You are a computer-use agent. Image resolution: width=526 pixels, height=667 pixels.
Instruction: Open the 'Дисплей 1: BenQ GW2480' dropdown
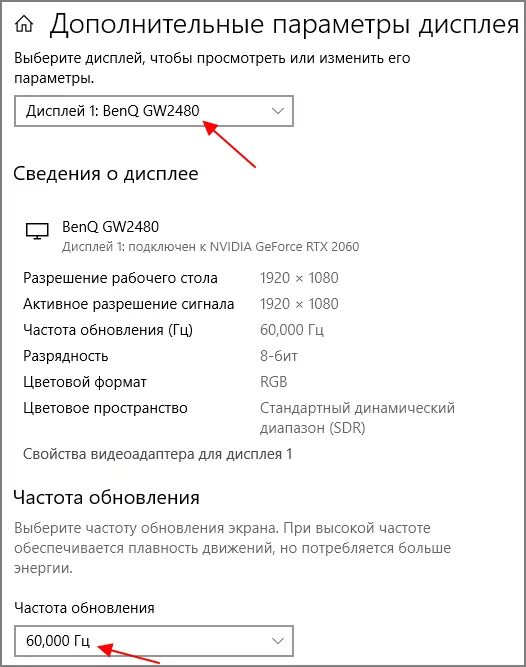[x=154, y=111]
